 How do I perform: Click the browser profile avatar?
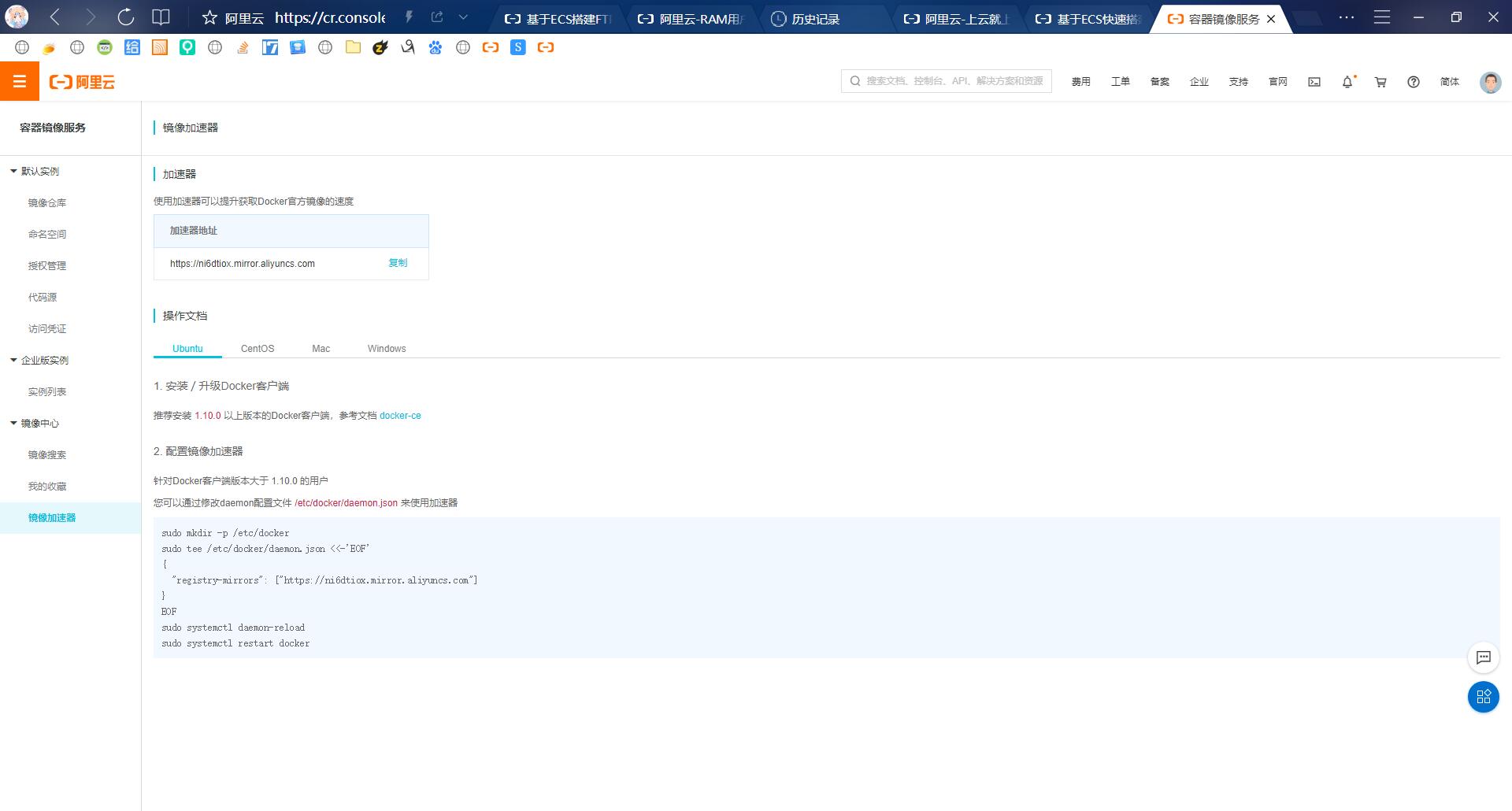17,17
